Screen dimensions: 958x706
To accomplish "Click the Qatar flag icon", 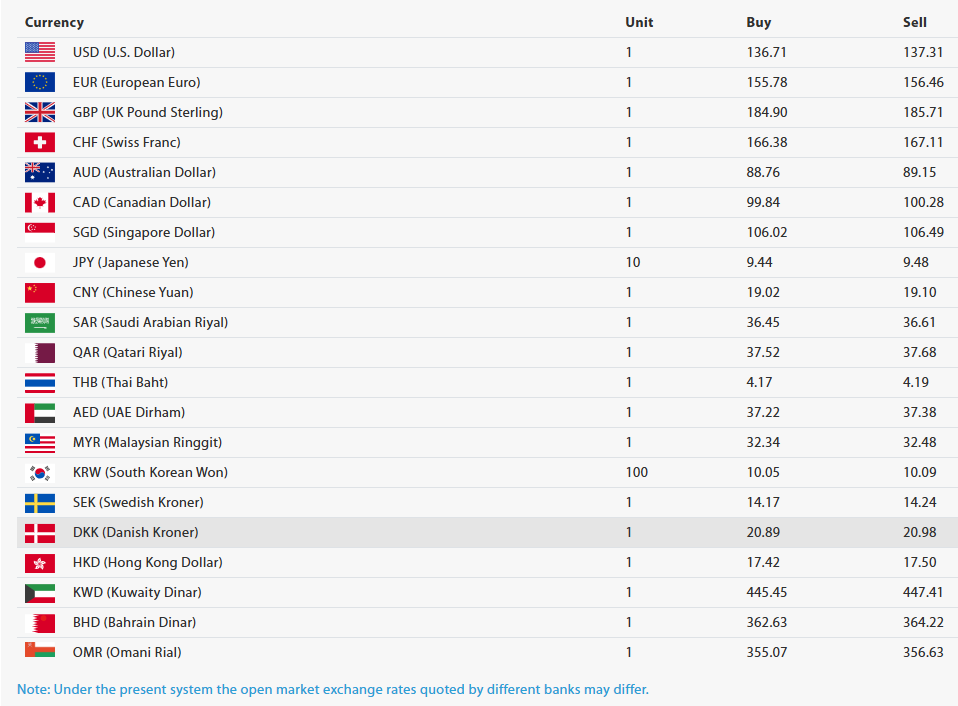I will (40, 352).
